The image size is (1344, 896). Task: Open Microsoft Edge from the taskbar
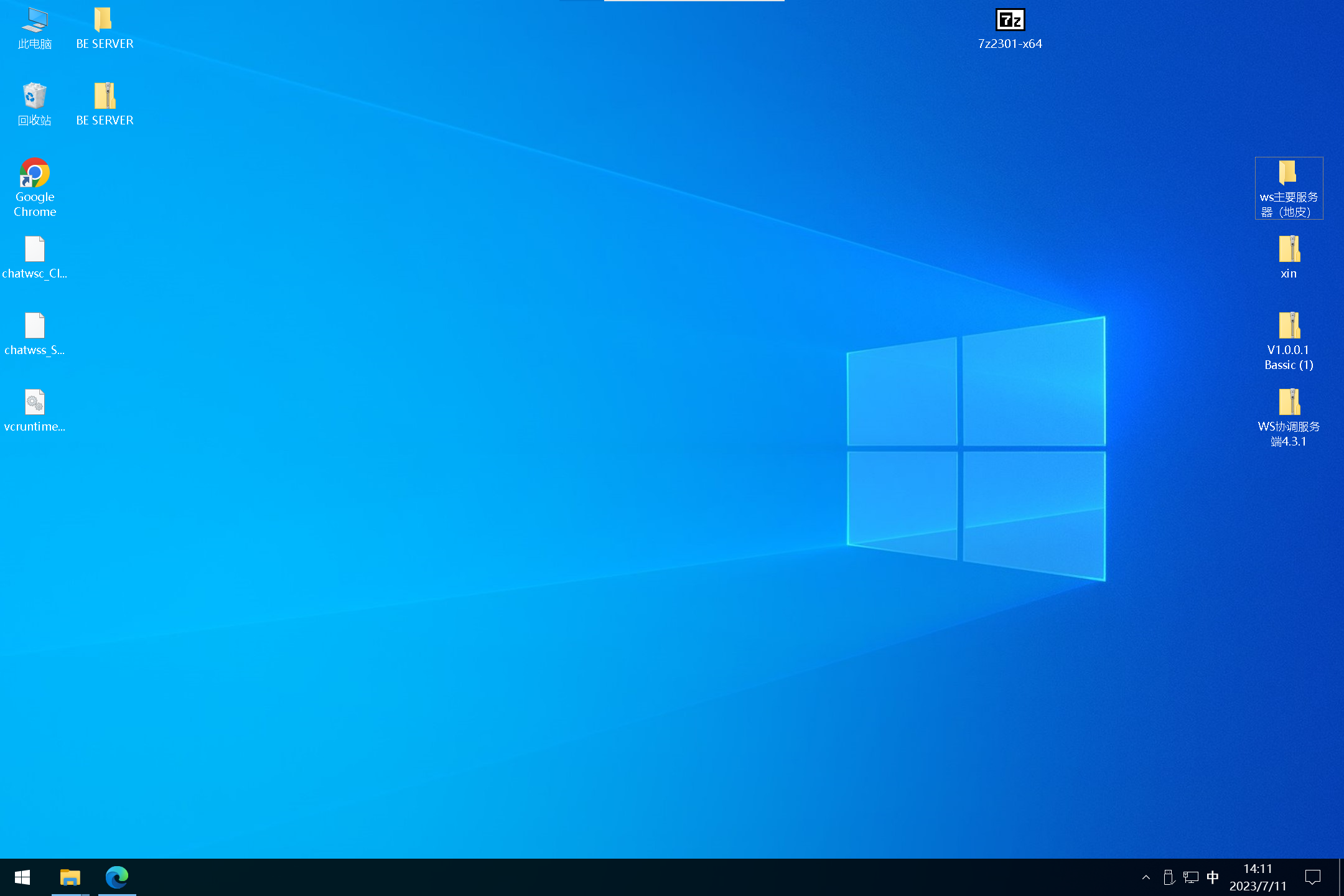pos(117,877)
